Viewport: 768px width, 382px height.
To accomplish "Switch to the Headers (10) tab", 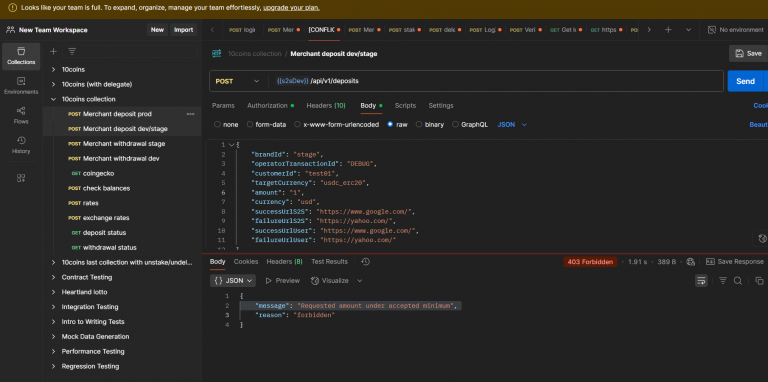I will 326,105.
